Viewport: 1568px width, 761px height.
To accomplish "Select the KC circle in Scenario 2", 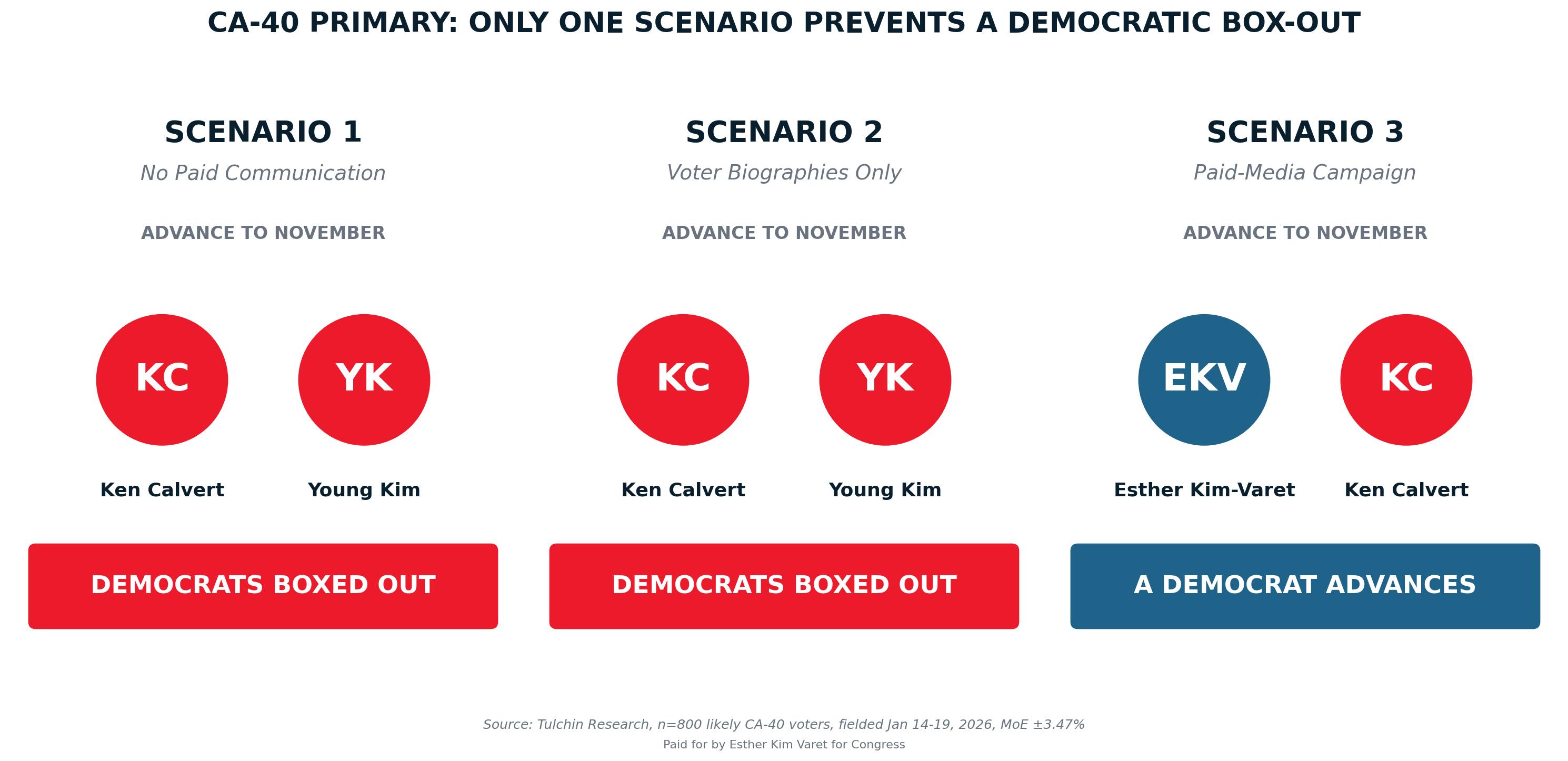I will click(x=683, y=380).
